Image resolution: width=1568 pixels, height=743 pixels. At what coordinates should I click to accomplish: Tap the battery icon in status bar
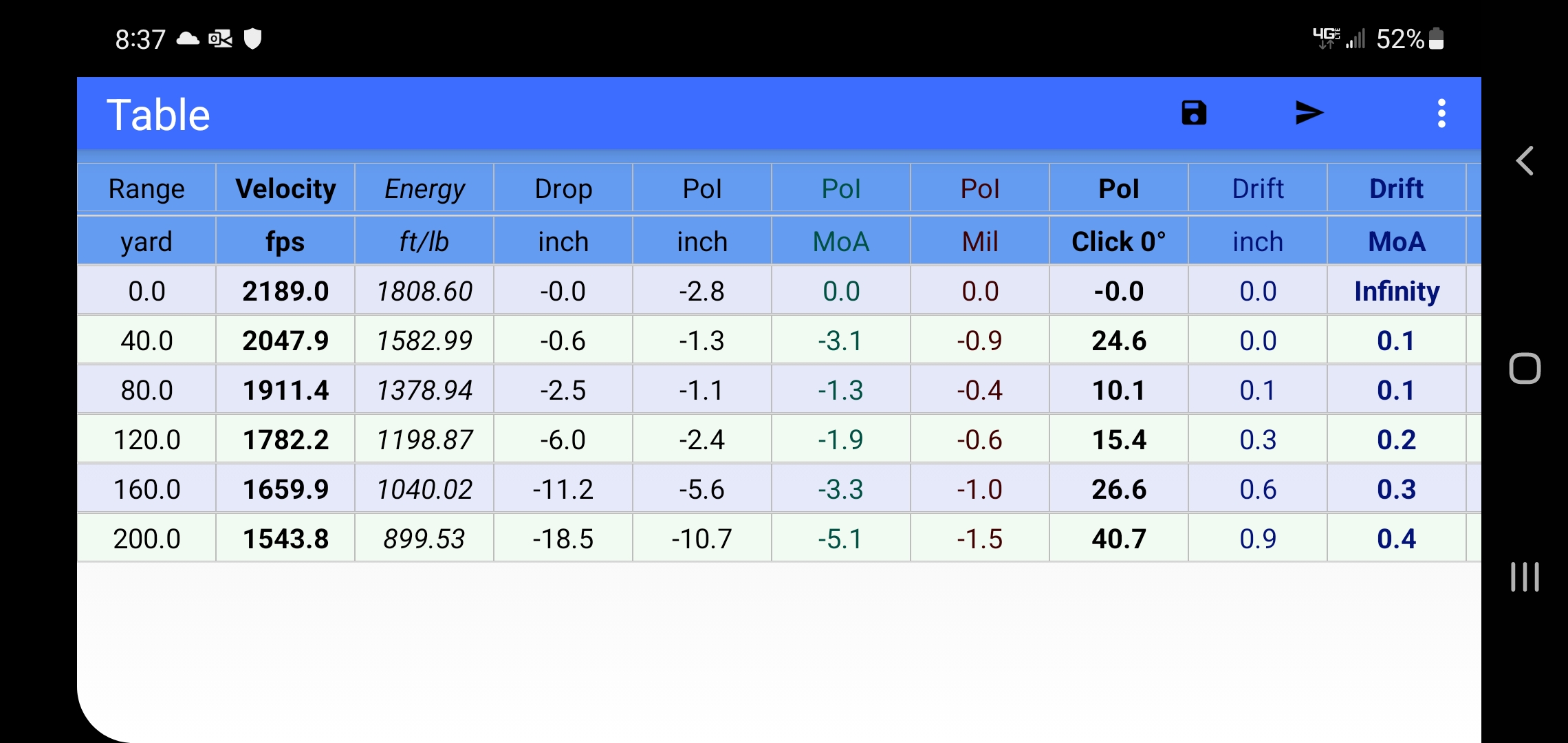(x=1437, y=39)
